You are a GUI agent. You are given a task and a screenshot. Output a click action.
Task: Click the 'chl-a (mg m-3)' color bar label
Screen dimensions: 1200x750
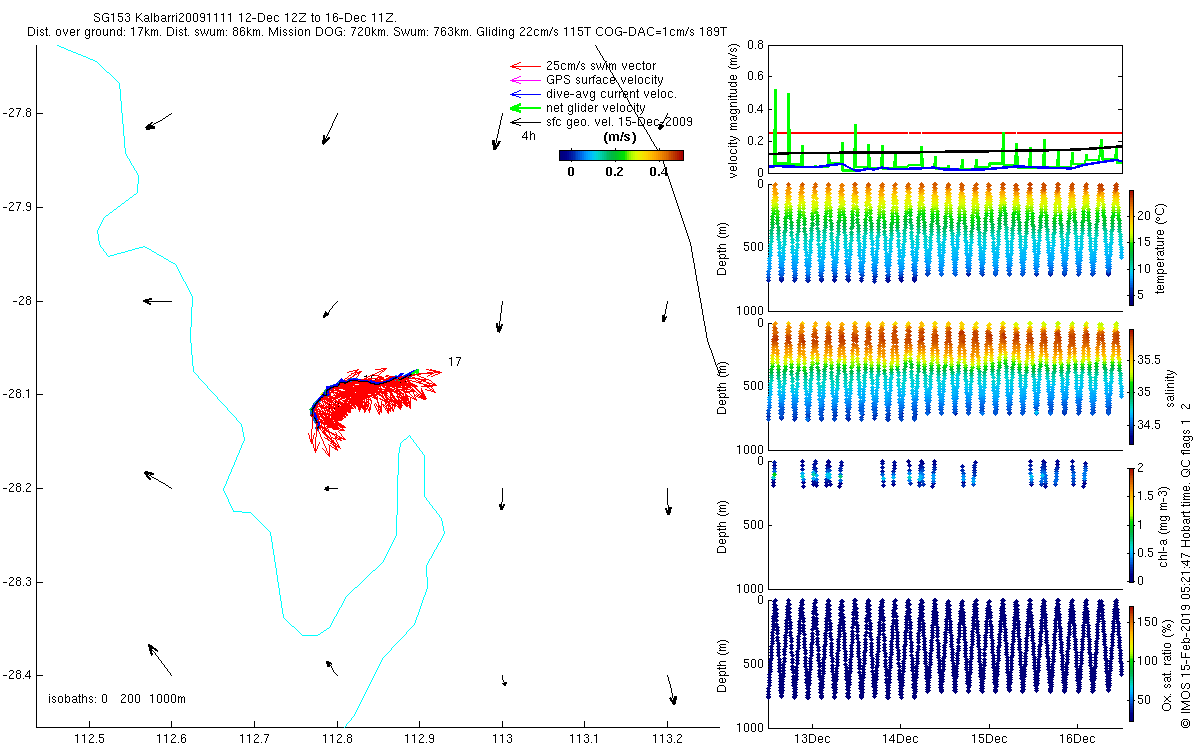point(1163,525)
